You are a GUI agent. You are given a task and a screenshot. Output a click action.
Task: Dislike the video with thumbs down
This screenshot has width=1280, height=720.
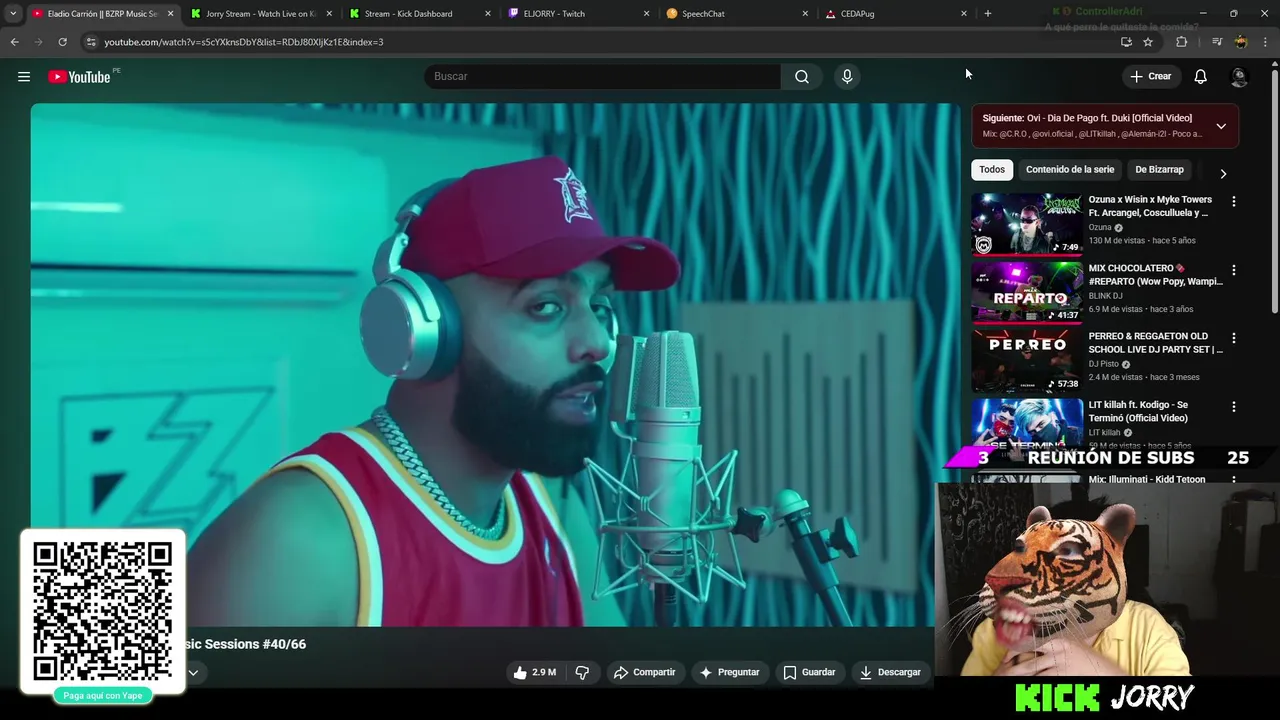point(582,672)
